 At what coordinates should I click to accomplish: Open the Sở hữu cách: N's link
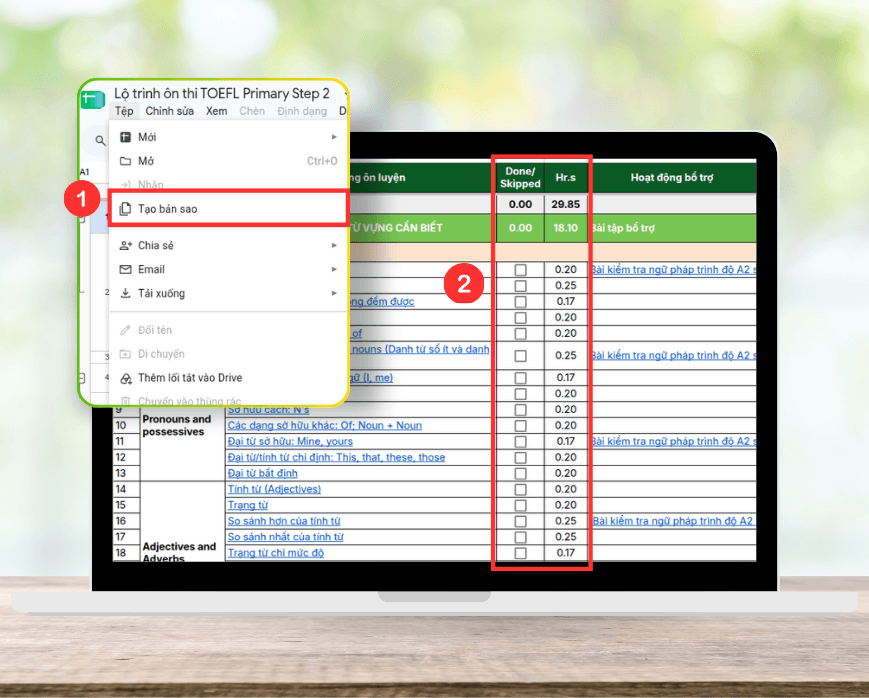point(268,410)
